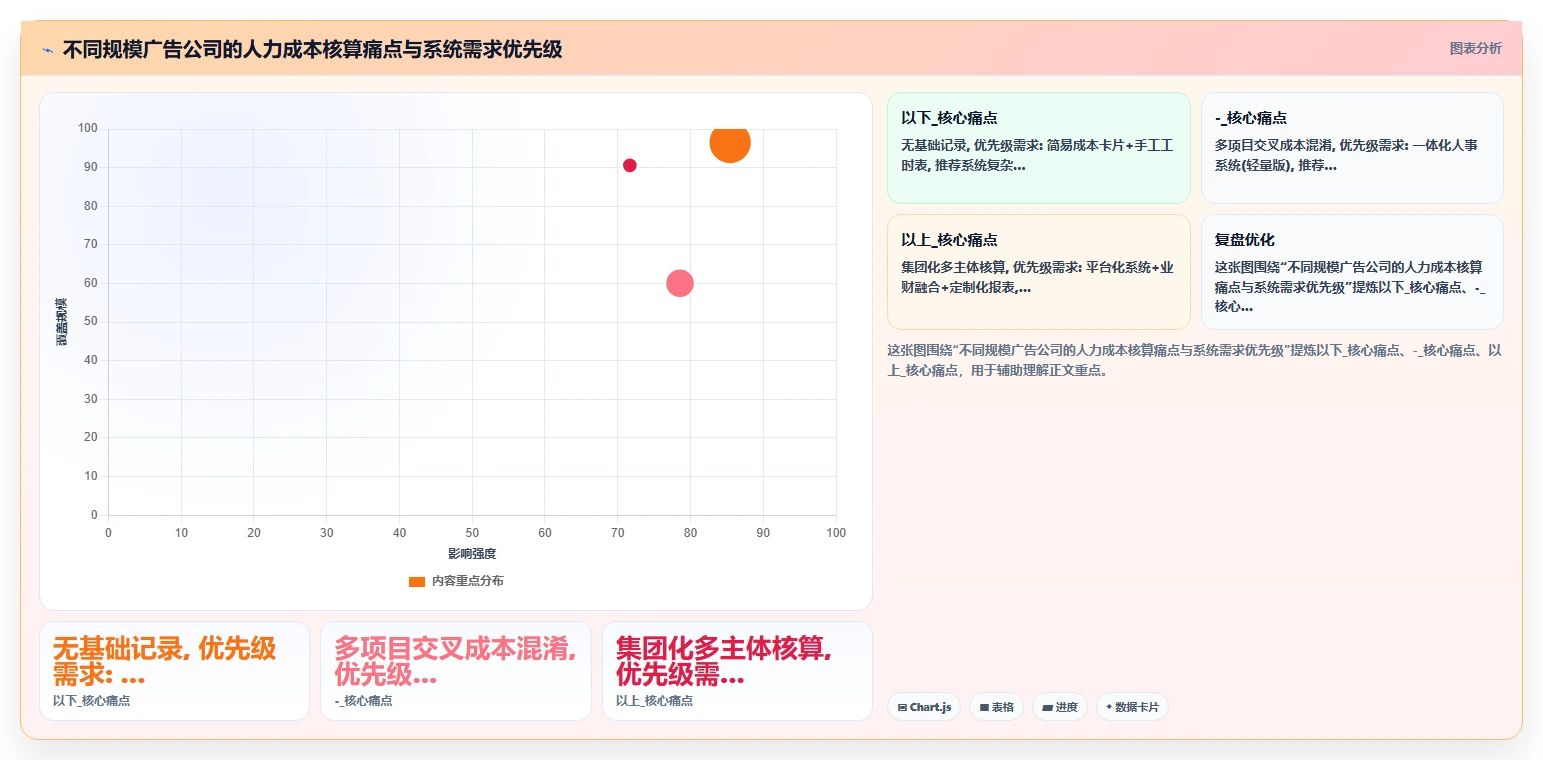Screen dimensions: 1543x760
Task: Click the y-axis tick label 100
Action: [x=88, y=128]
